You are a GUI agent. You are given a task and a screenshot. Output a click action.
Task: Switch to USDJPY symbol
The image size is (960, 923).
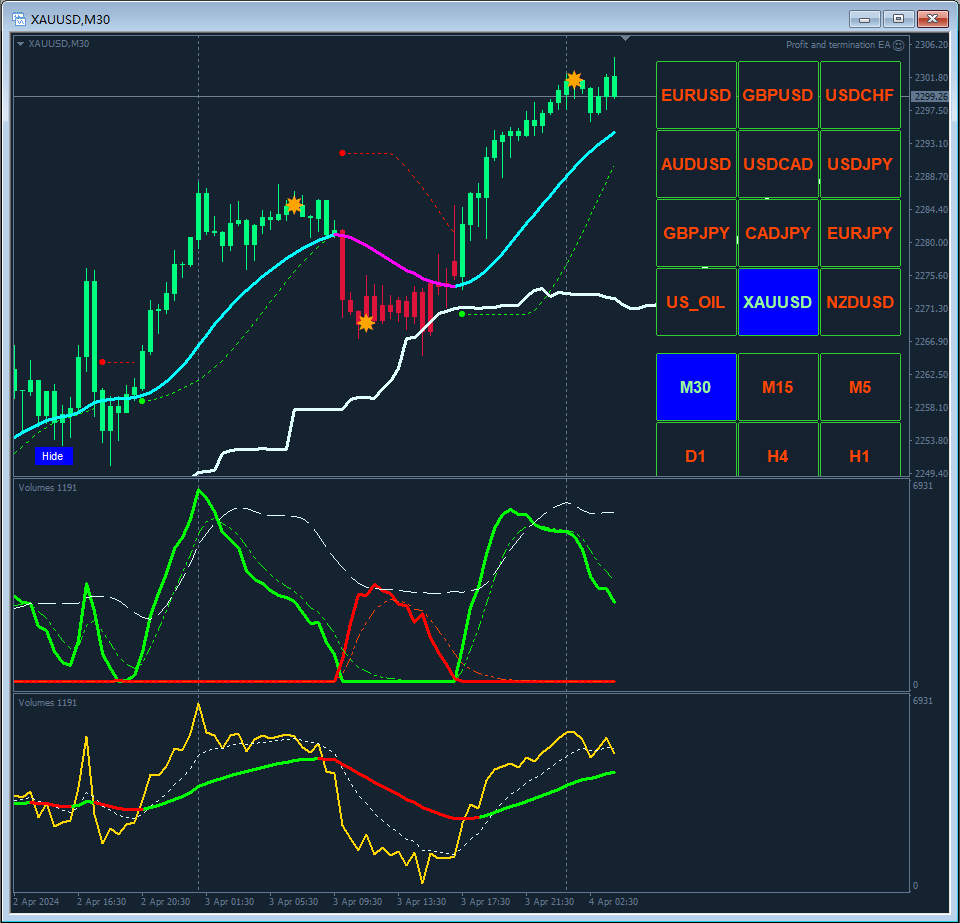click(x=860, y=164)
